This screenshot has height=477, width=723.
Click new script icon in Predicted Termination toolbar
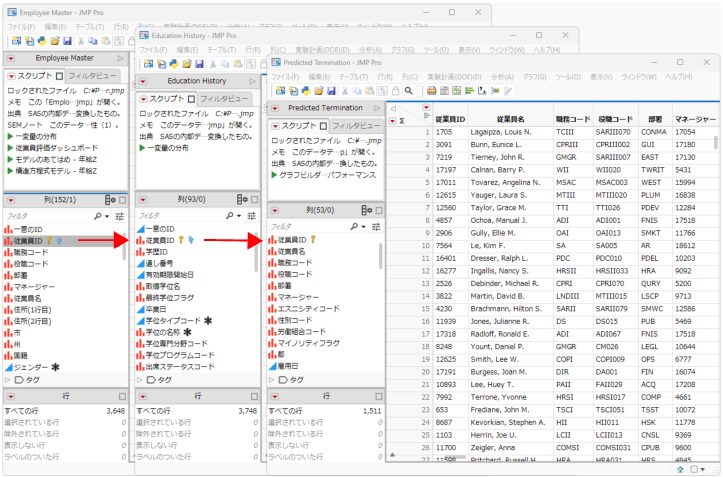(x=293, y=91)
